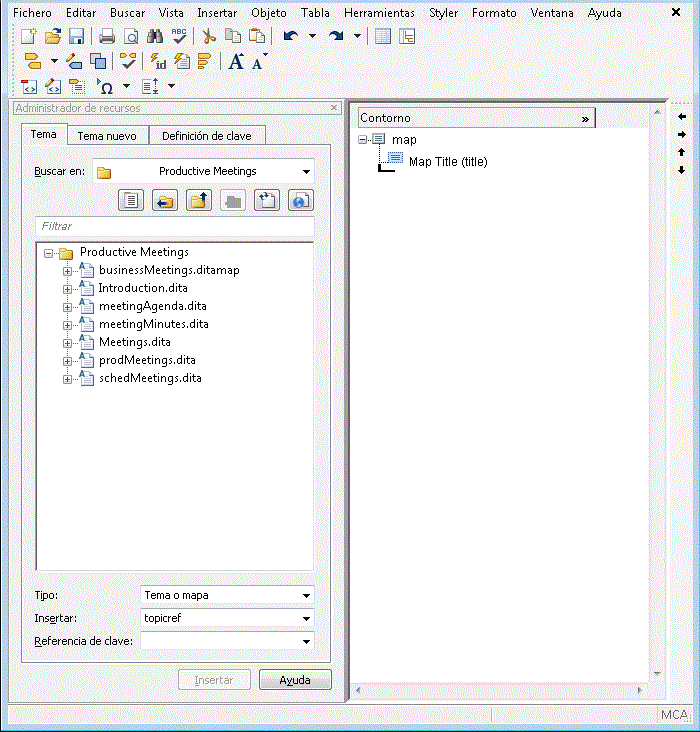Click the up-one-folder button
700x732 pixels.
pyautogui.click(x=199, y=201)
